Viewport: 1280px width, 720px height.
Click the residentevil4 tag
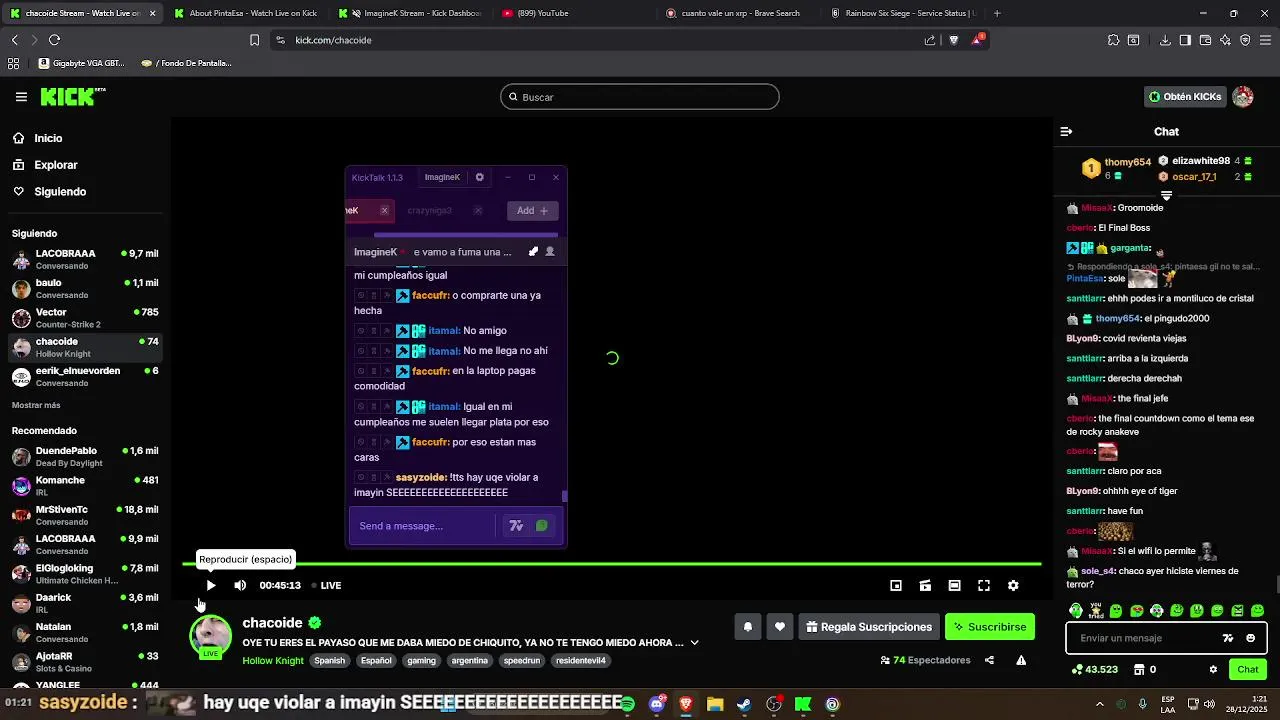pos(581,661)
